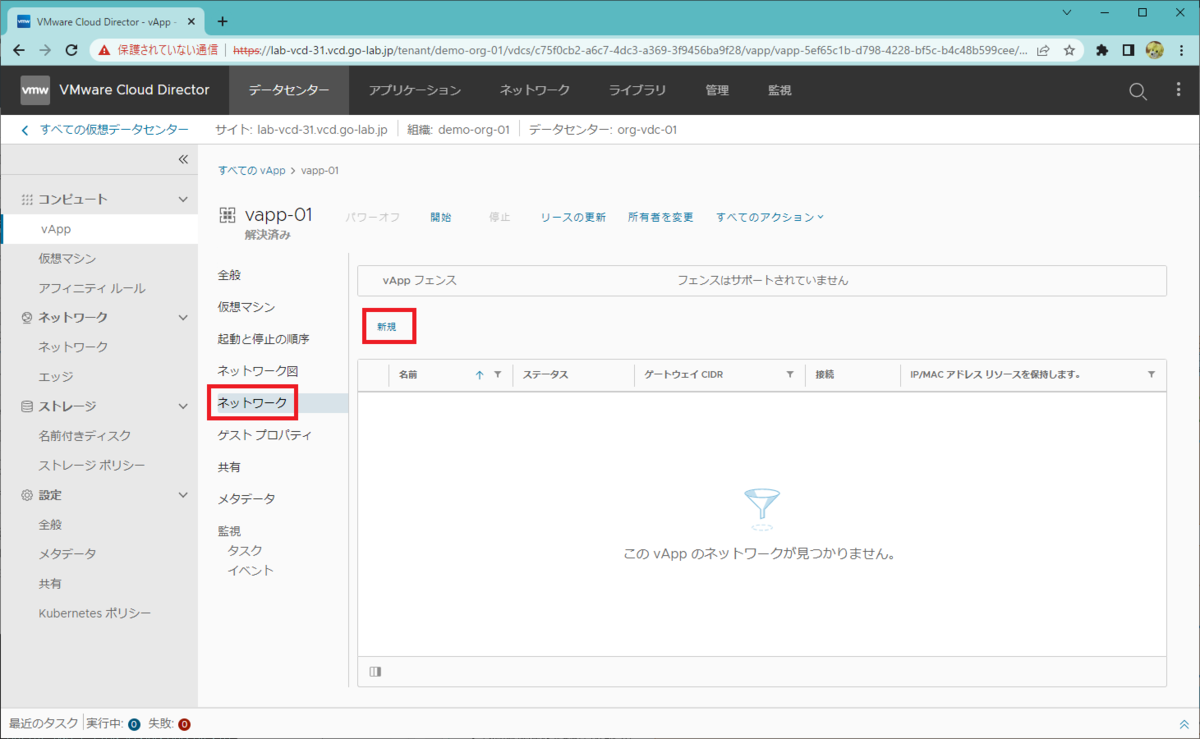This screenshot has height=739, width=1200.
Task: Open タスク under 監視
Action: click(x=245, y=551)
